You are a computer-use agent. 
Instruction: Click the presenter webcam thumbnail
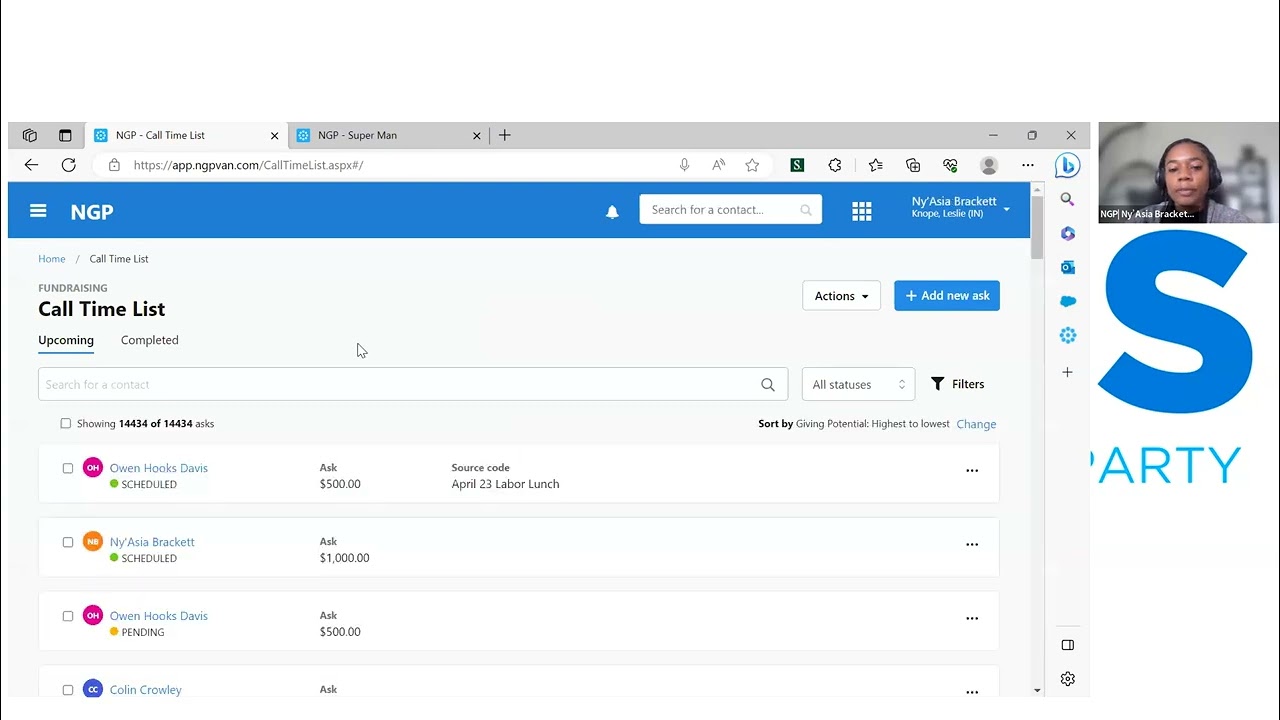(x=1188, y=172)
